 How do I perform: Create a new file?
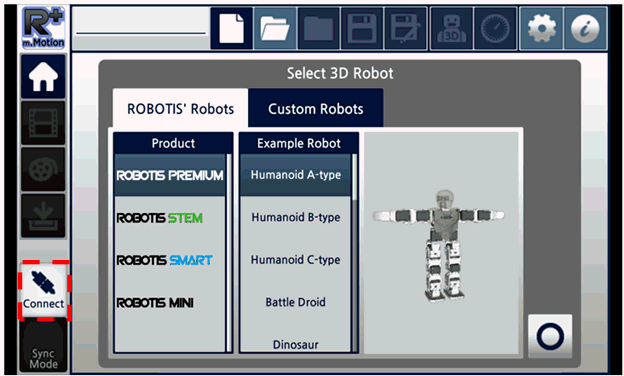[232, 28]
